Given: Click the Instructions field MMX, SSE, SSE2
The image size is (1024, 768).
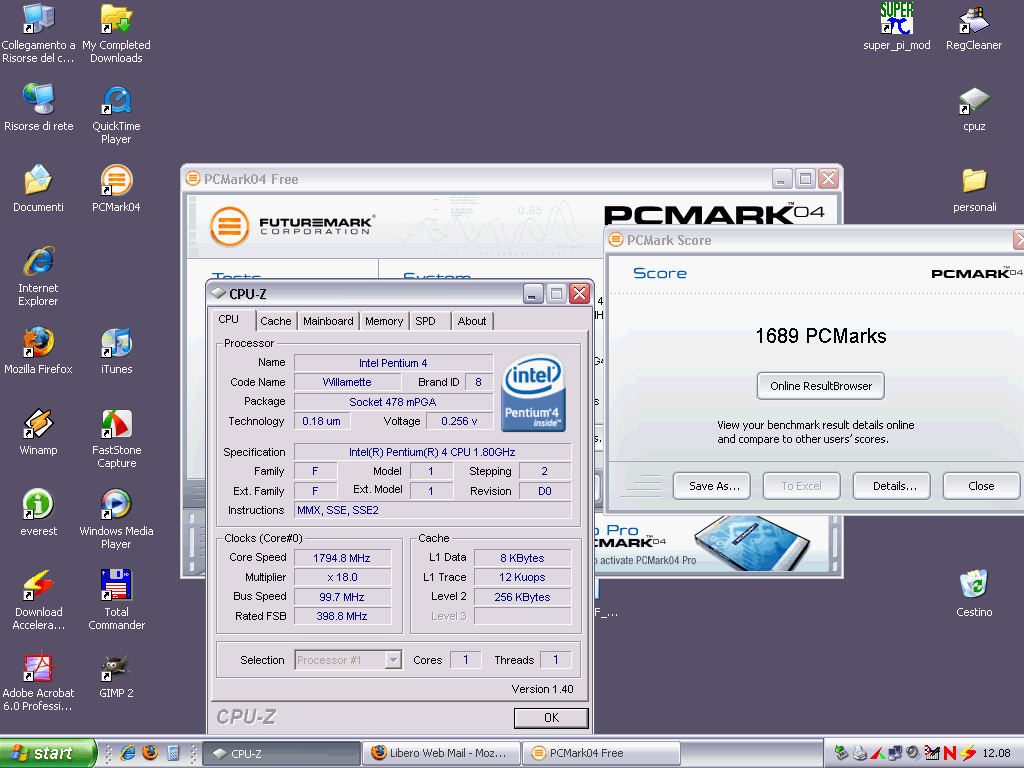Looking at the screenshot, I should point(432,510).
